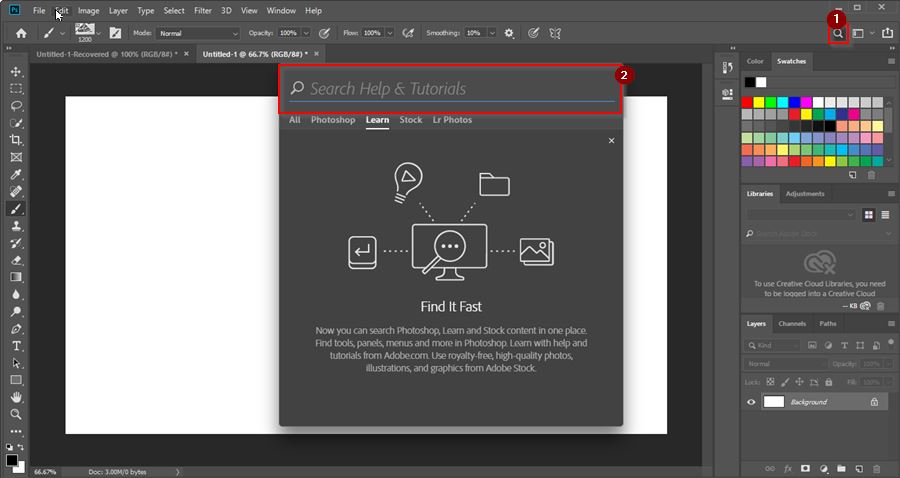Select the History Brush tool

coord(16,243)
